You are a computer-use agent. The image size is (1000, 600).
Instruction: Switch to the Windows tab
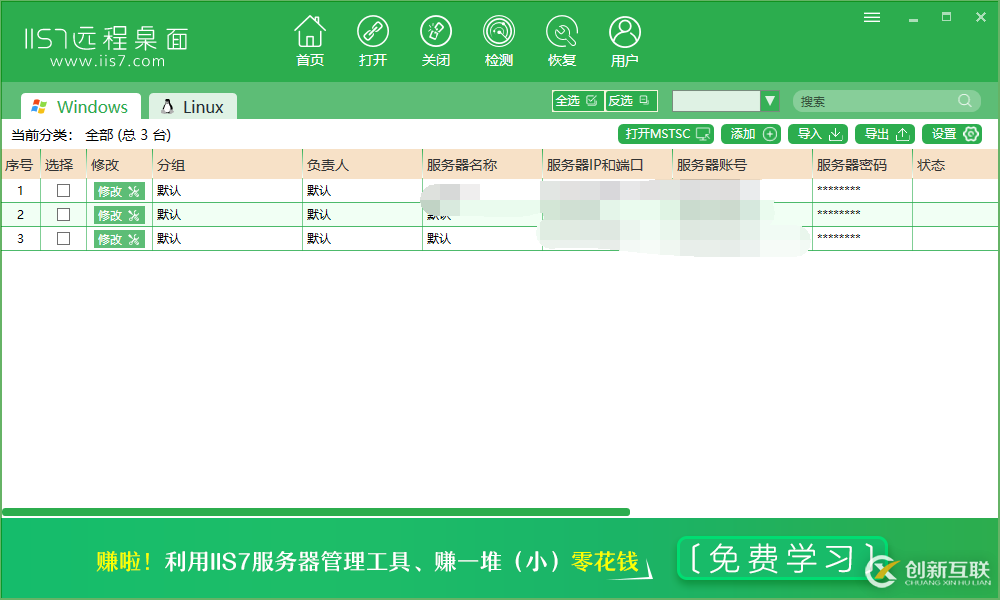coord(81,107)
